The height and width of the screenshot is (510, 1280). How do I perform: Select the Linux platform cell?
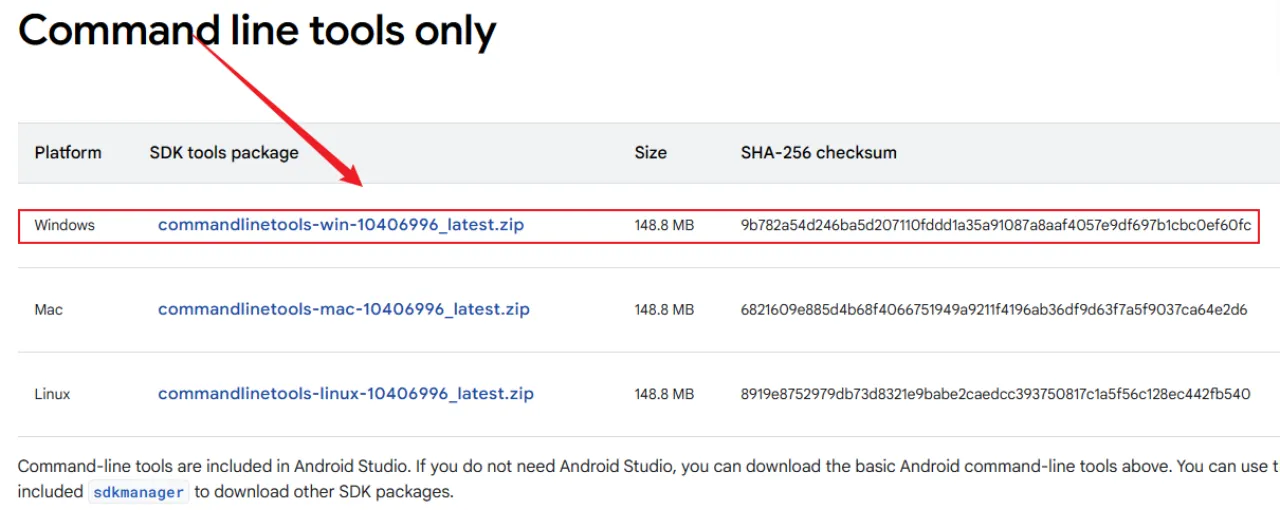(x=52, y=394)
